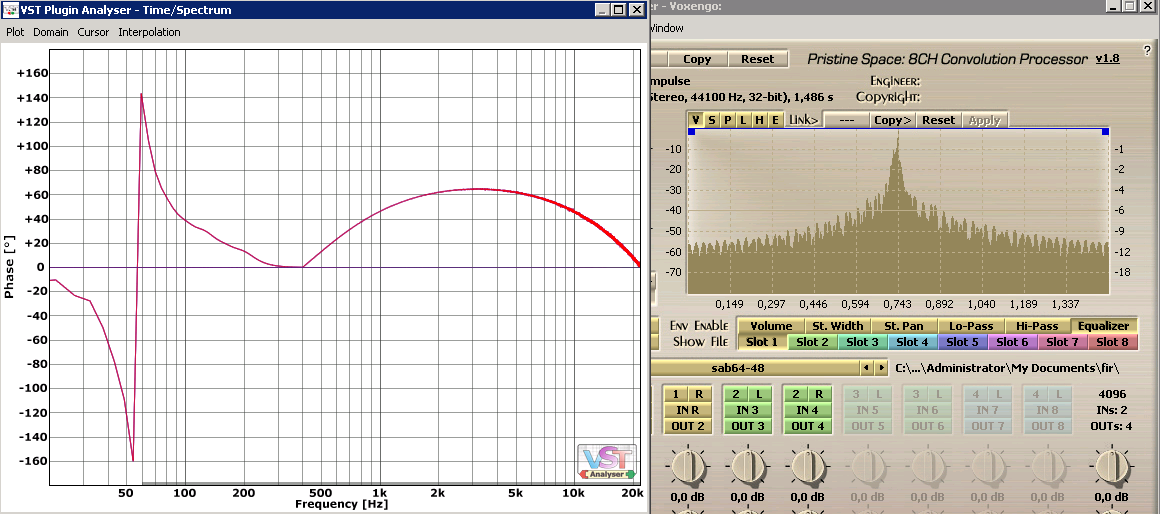Select the H envelope mode button

click(x=759, y=120)
